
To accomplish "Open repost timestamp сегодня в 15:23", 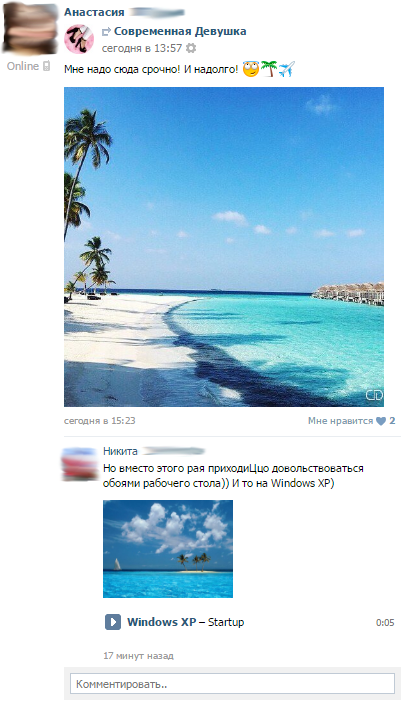I will [100, 421].
